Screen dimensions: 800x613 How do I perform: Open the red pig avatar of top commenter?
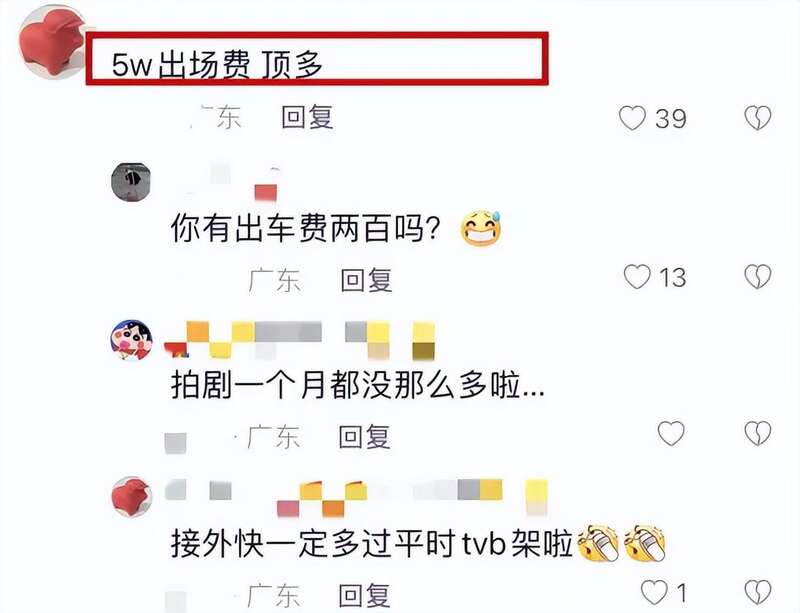click(52, 42)
